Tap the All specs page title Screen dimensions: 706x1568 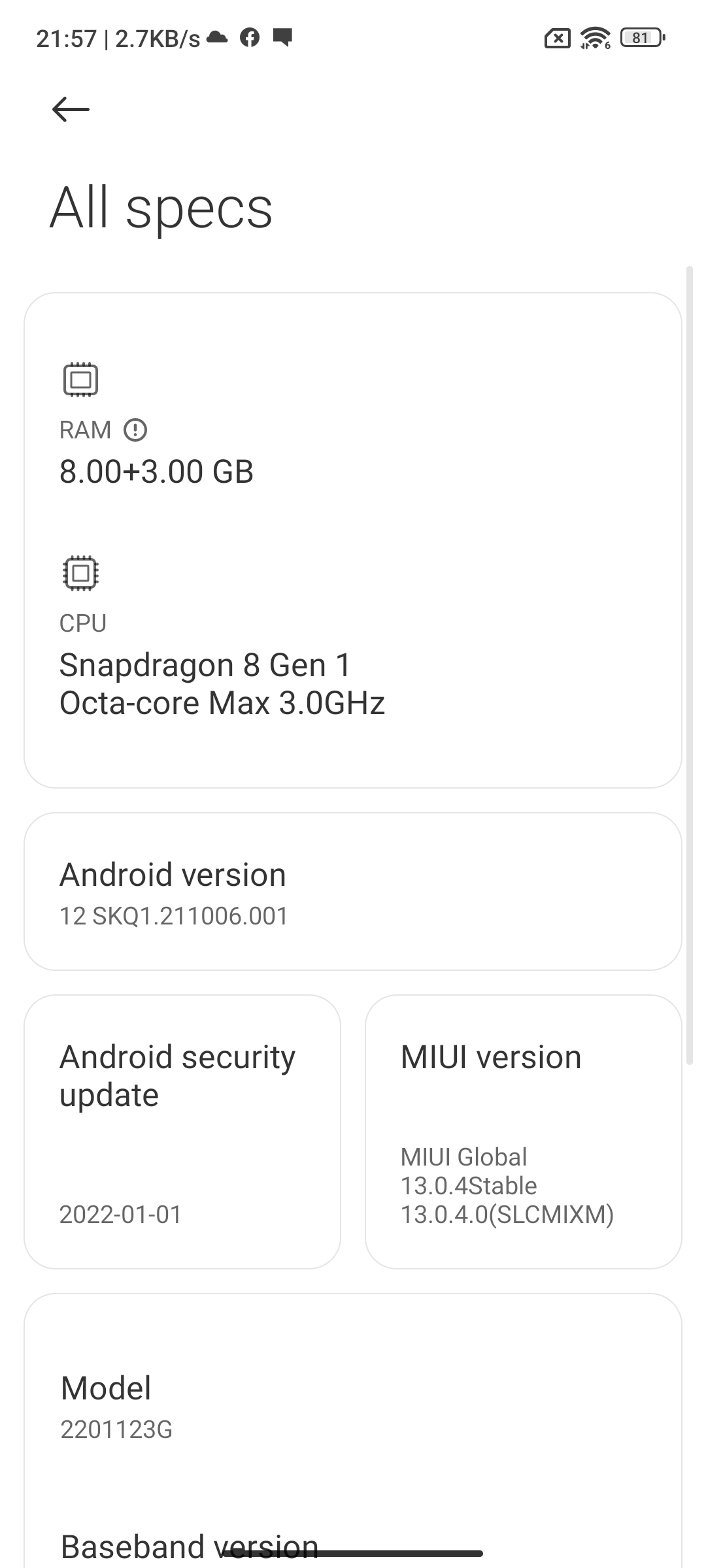point(161,208)
